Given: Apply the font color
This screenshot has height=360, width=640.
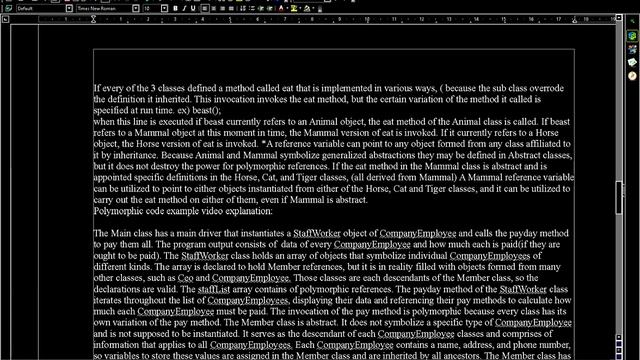Looking at the screenshot, I should click(281, 8).
